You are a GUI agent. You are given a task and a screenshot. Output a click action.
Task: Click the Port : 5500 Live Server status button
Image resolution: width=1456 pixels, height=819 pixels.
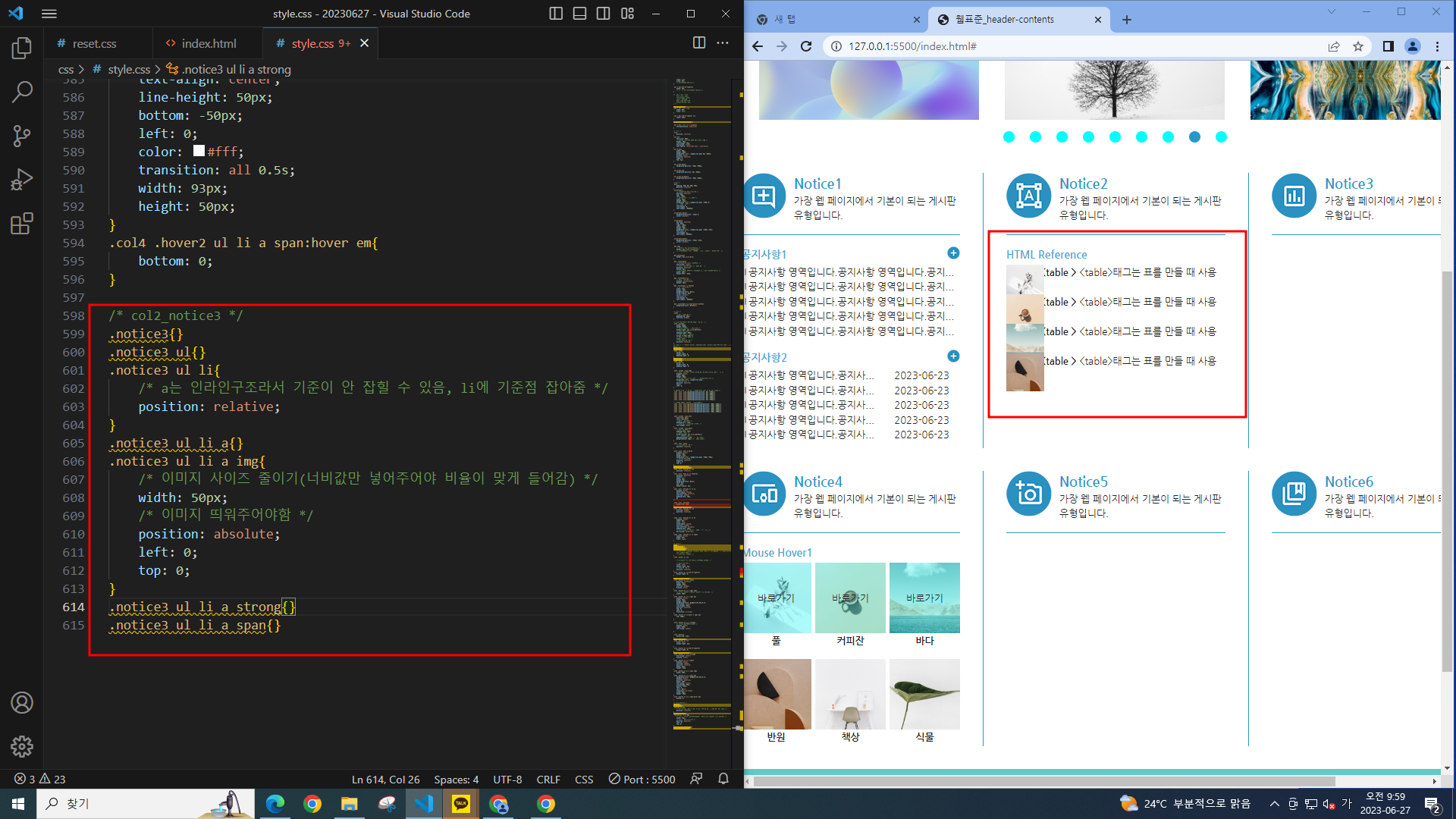point(642,780)
